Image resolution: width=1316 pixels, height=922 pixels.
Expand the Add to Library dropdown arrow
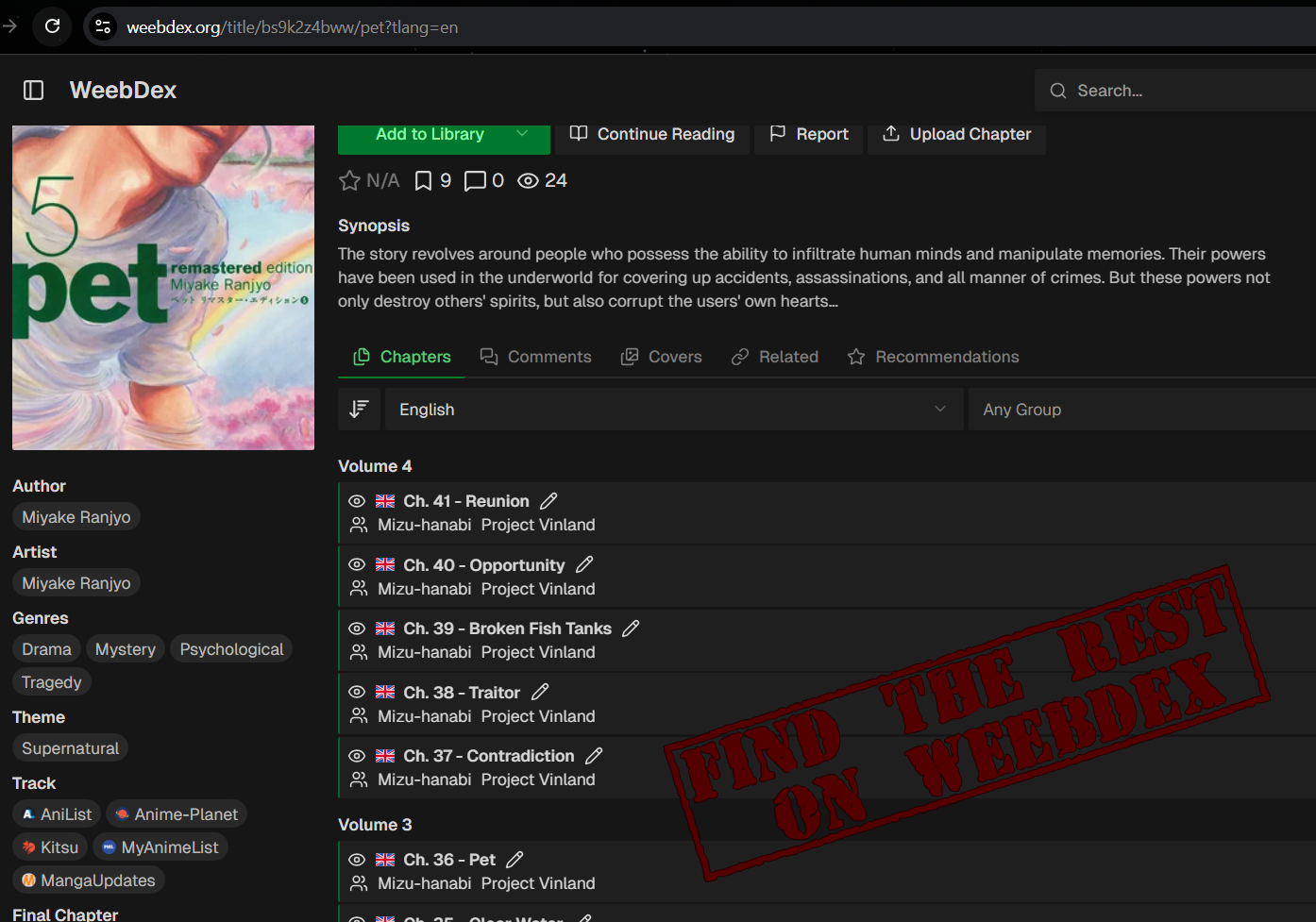(x=522, y=134)
